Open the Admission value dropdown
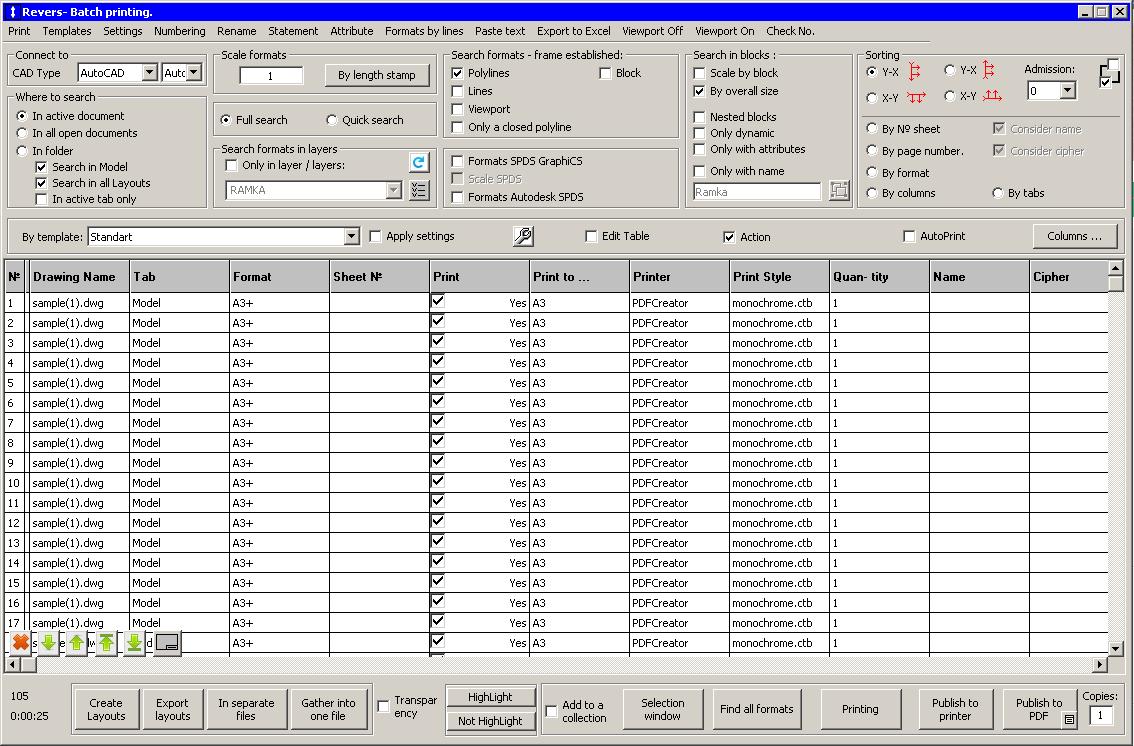 click(1066, 90)
